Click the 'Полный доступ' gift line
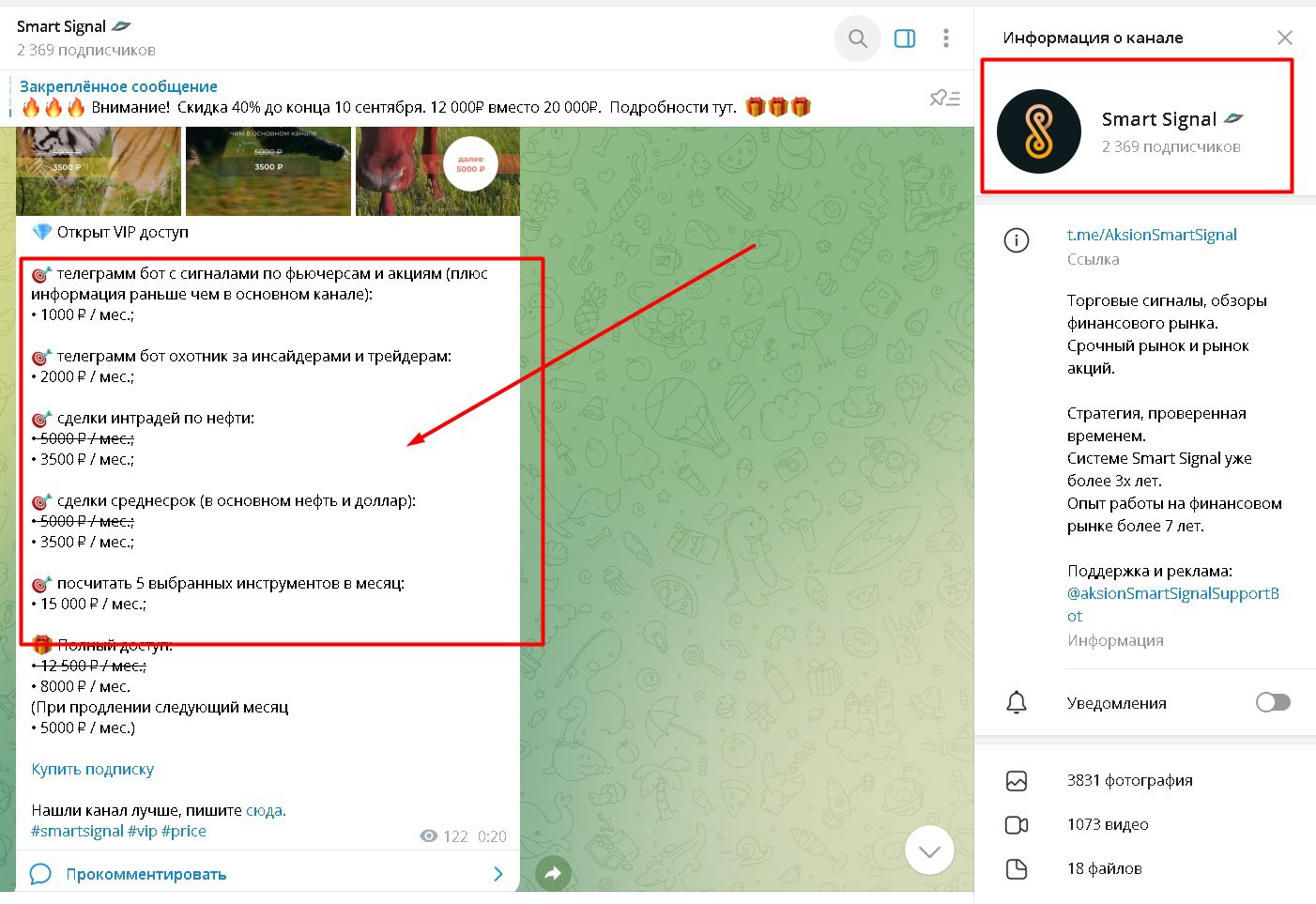 click(x=102, y=645)
